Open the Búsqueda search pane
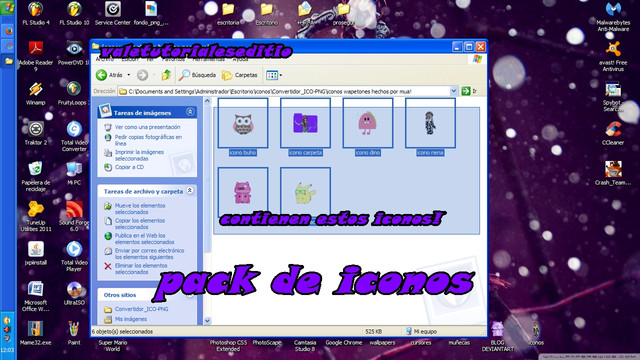 pyautogui.click(x=198, y=75)
